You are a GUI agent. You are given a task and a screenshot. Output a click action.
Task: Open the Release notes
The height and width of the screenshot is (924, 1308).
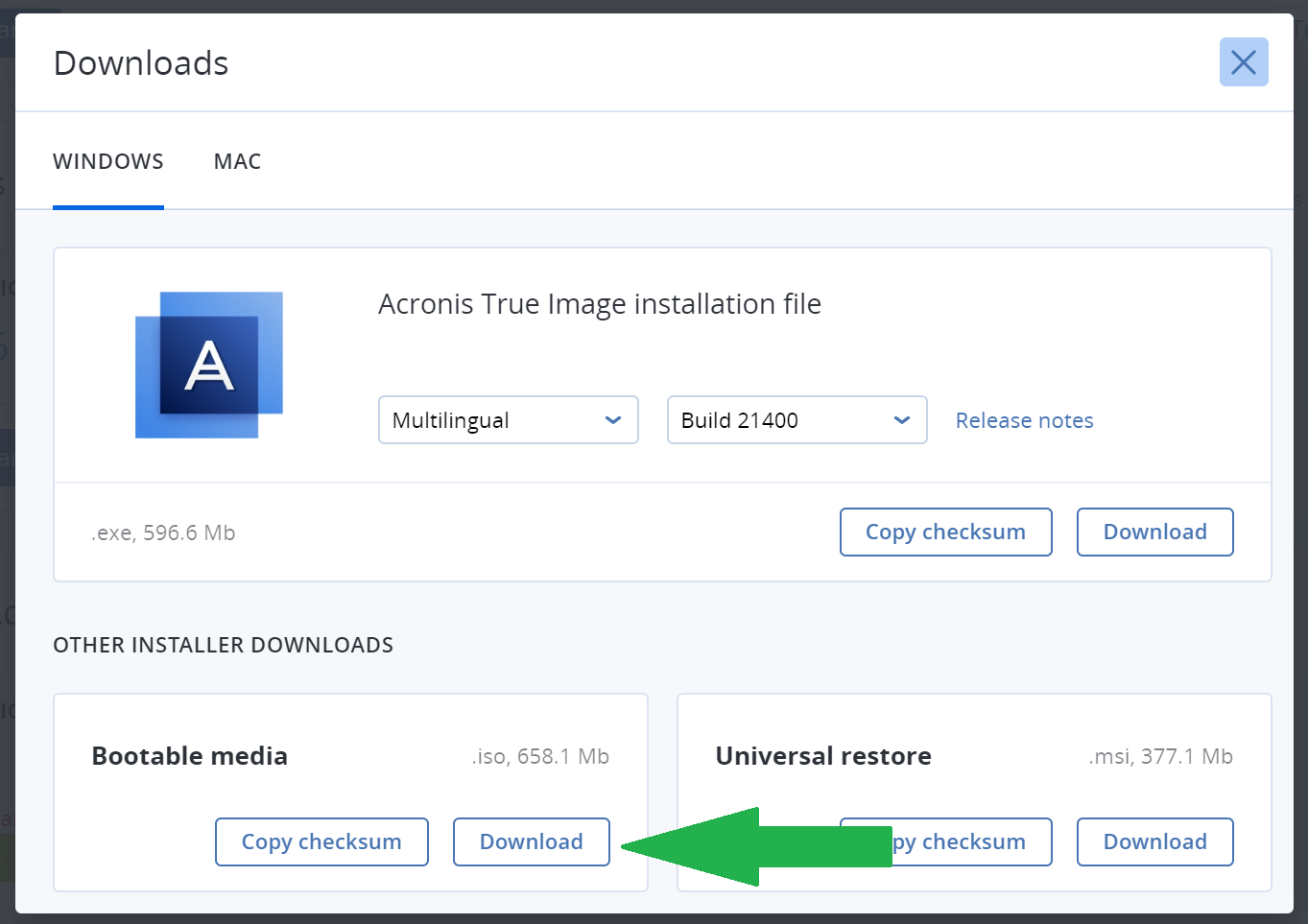[1024, 419]
